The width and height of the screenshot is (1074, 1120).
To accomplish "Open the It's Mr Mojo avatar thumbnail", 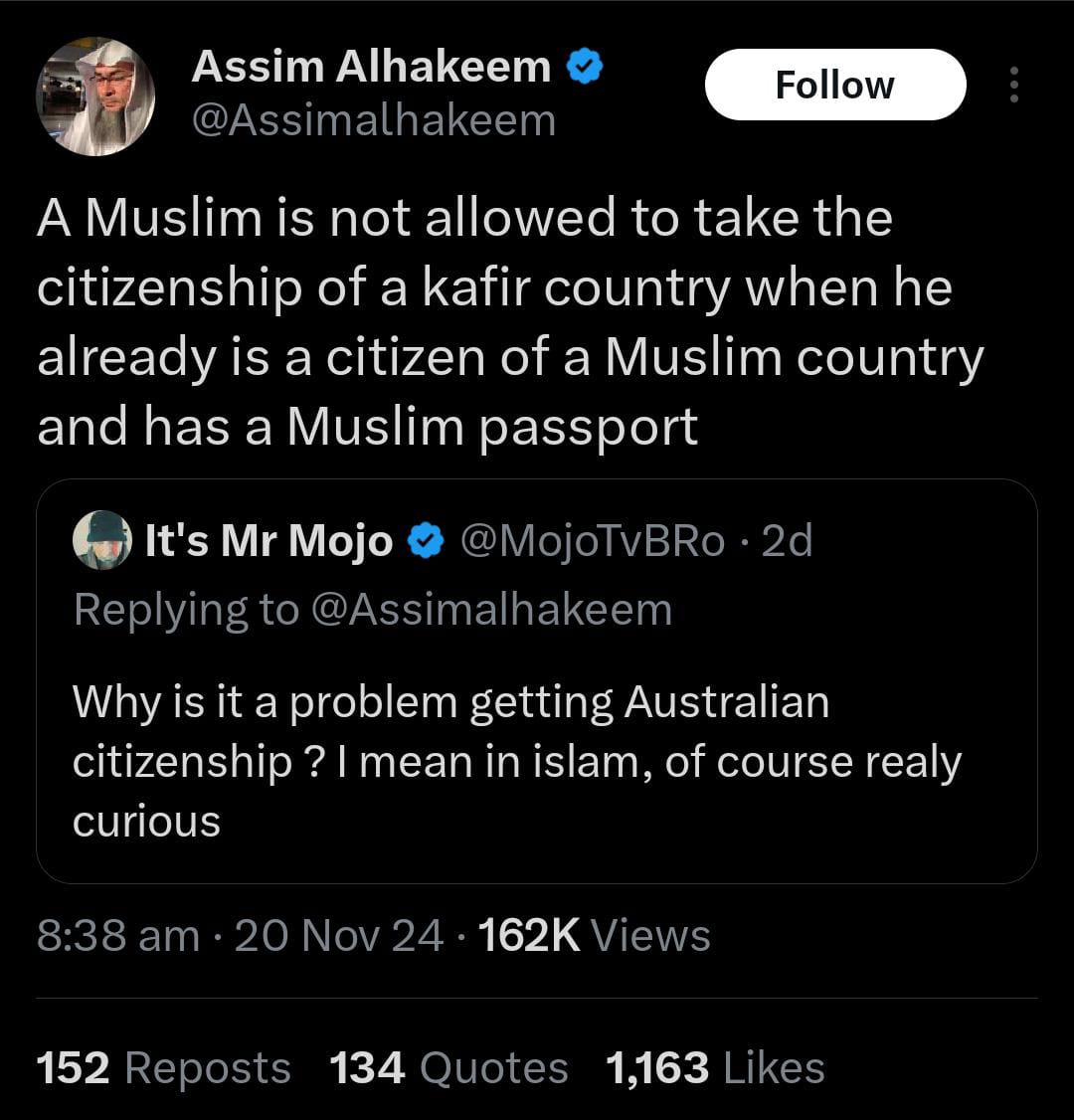I will pyautogui.click(x=102, y=541).
